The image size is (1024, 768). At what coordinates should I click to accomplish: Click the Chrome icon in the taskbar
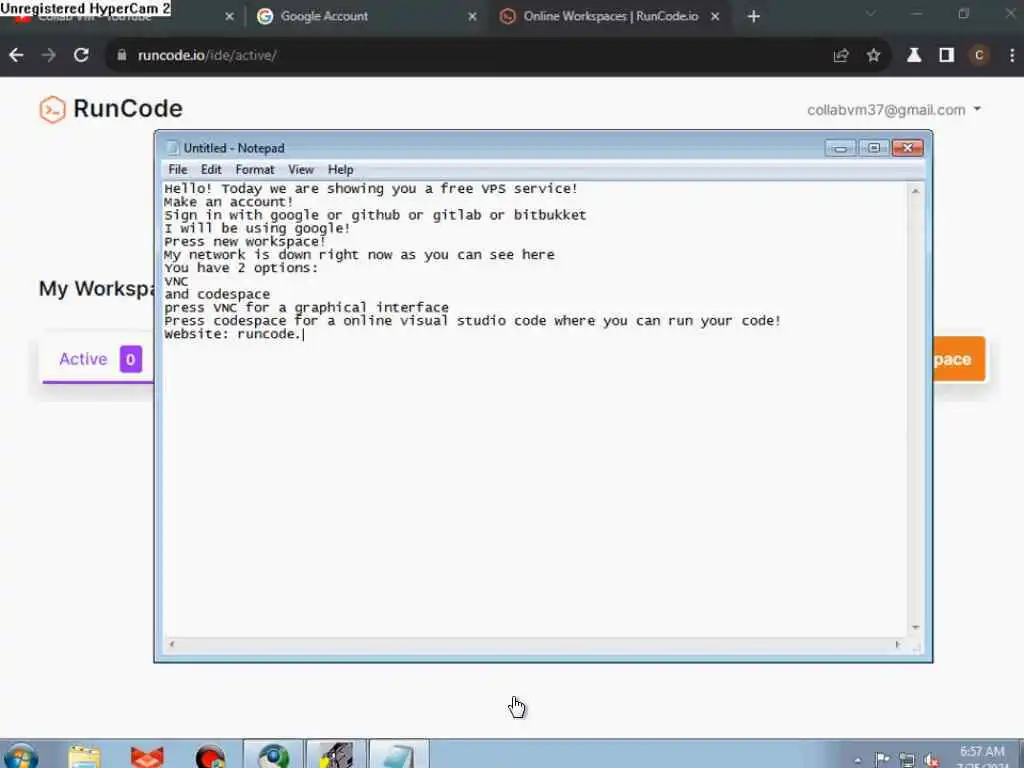[x=274, y=756]
